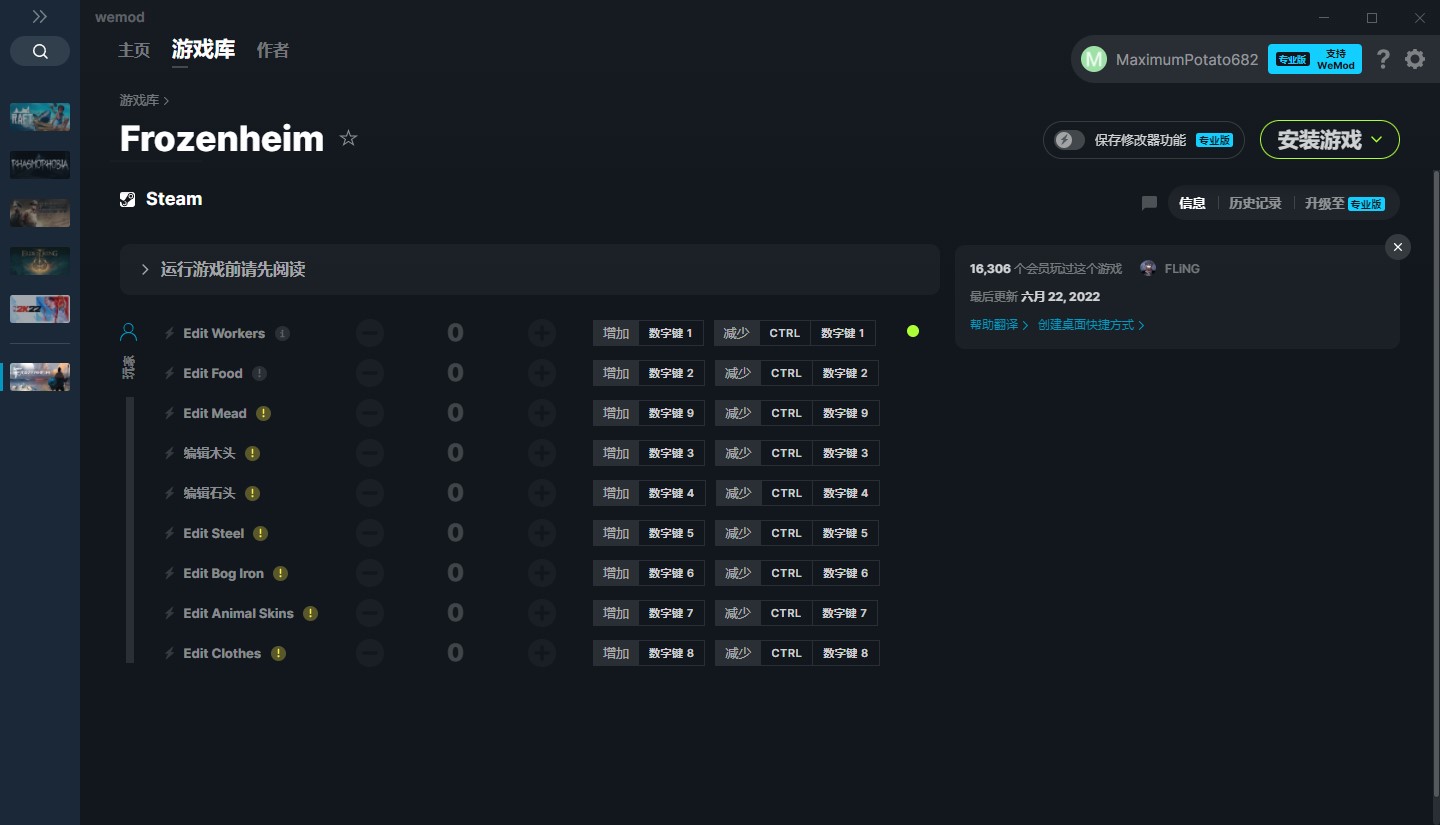Favorite Frozenheim with the star icon
Image resolution: width=1440 pixels, height=825 pixels.
click(348, 138)
